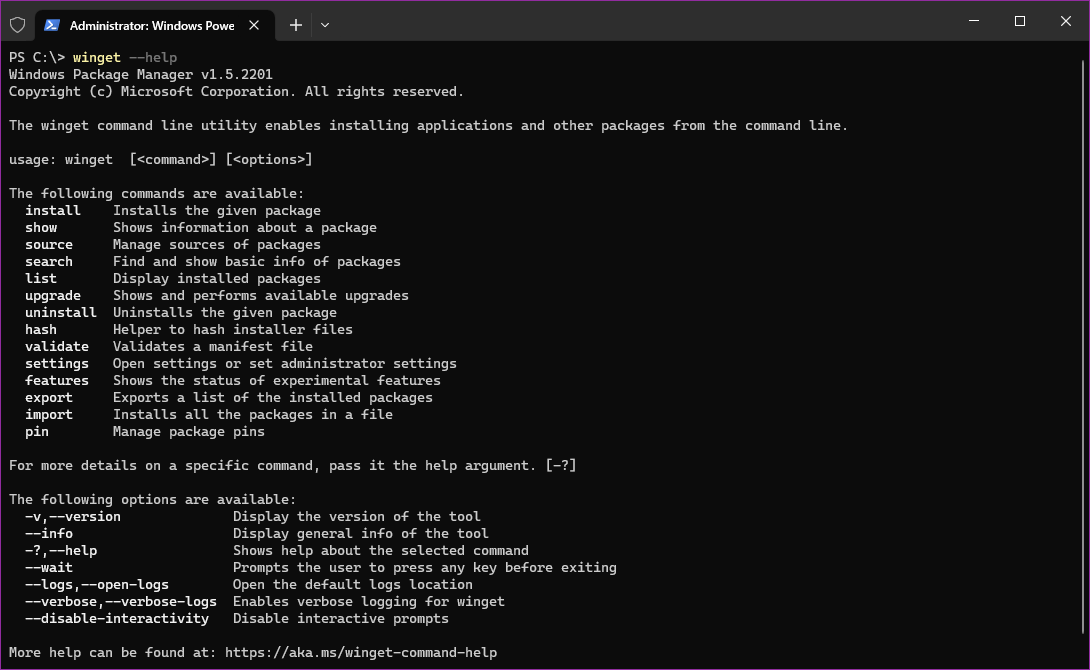The width and height of the screenshot is (1090, 670).
Task: Click the 'PS C:\>' prompt text
Action: [37, 58]
